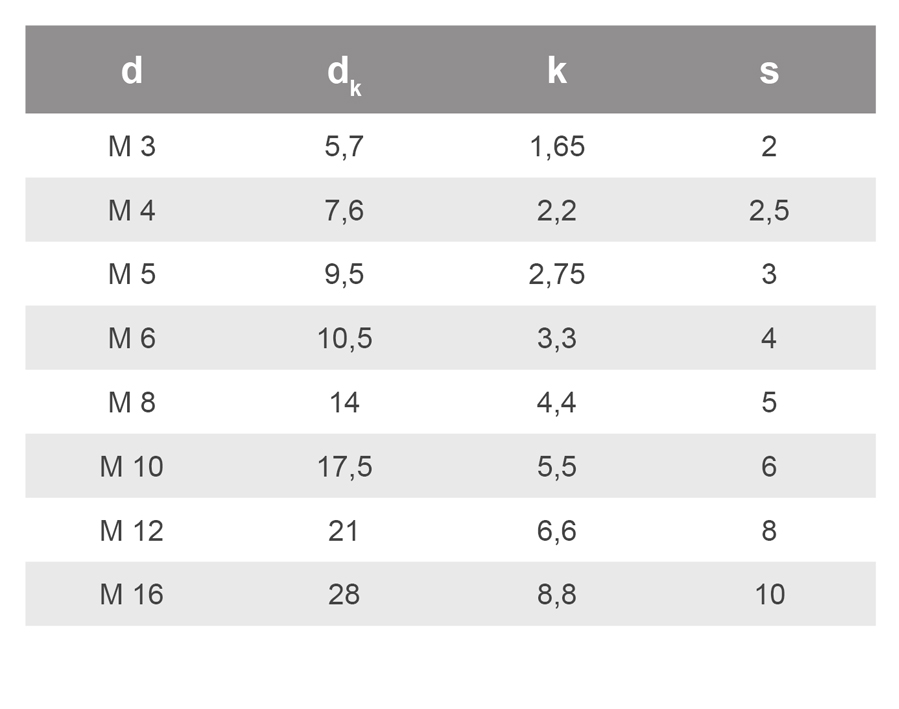Select the M 16 cell
This screenshot has width=899, height=709.
coord(132,595)
